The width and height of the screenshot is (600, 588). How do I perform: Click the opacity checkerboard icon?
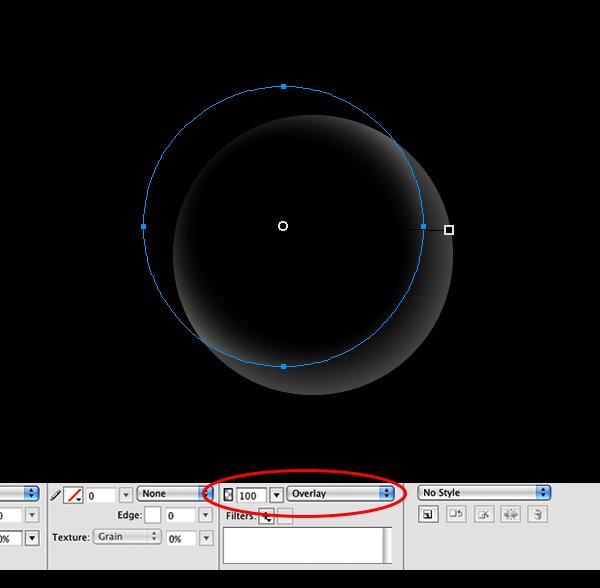pos(228,495)
